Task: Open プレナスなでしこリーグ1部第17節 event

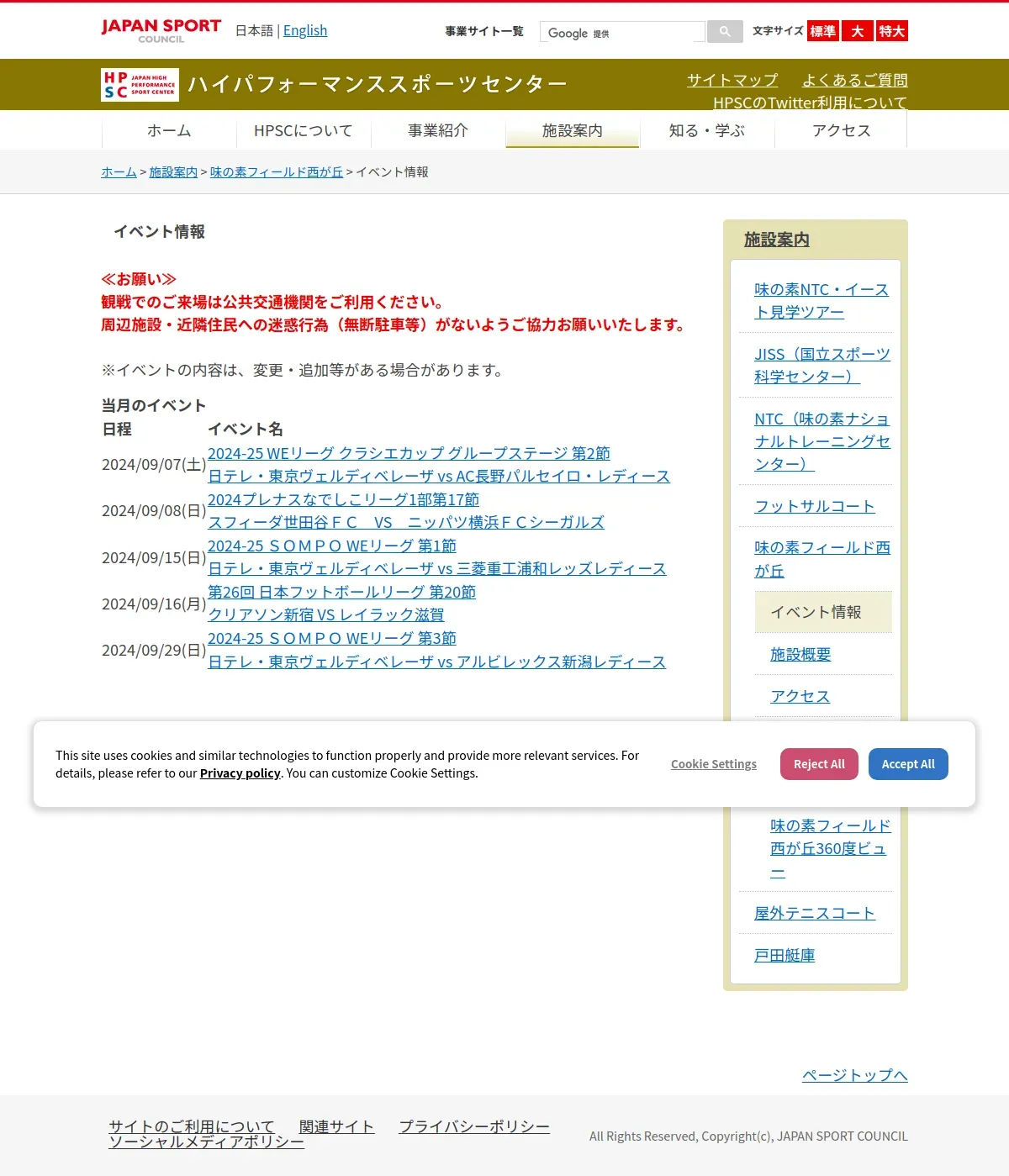Action: pos(343,499)
